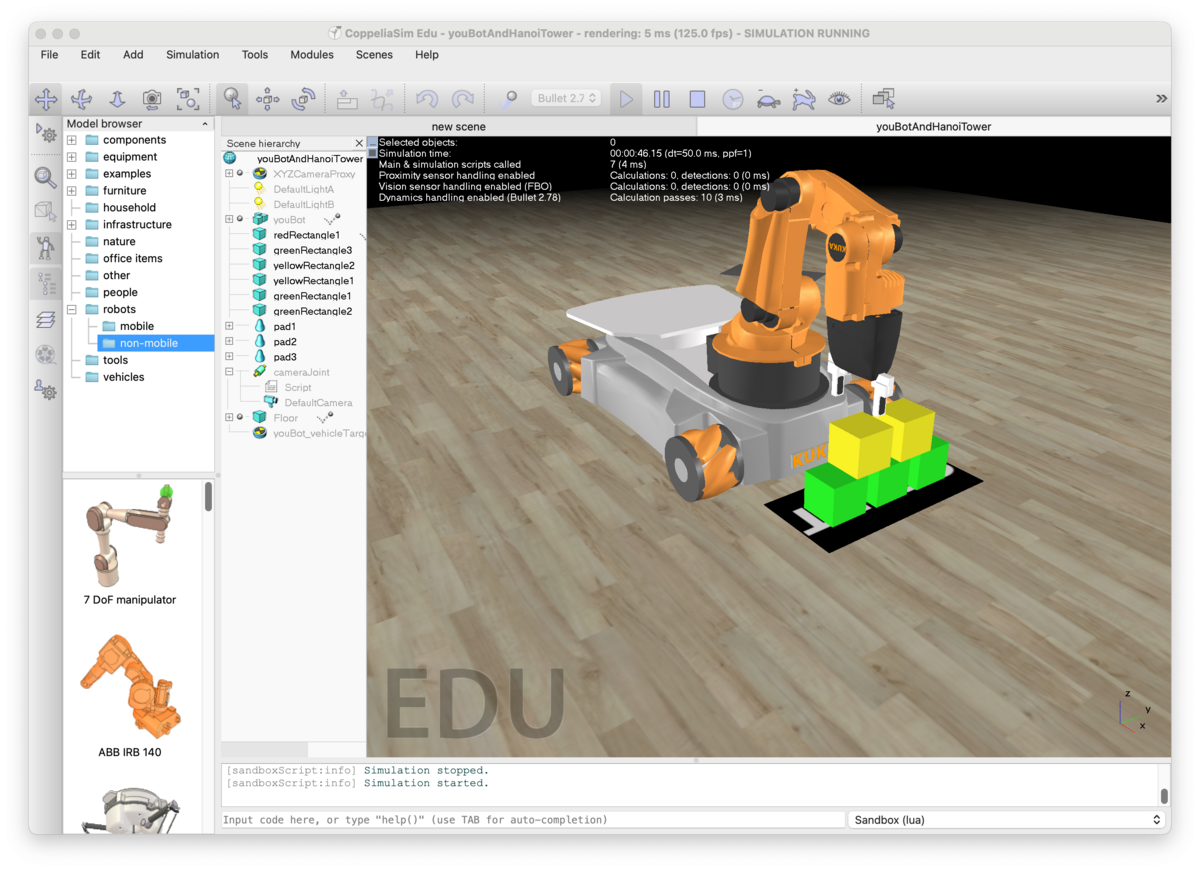The image size is (1200, 870).
Task: Toggle visualization with the eye icon
Action: [839, 99]
